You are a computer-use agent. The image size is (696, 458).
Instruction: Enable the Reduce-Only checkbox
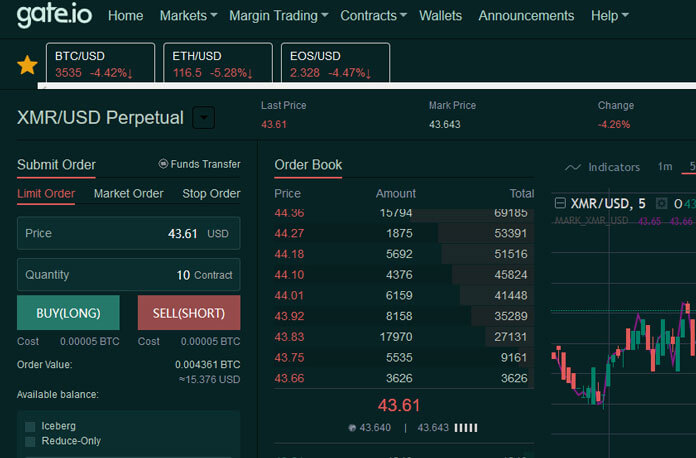tap(30, 442)
